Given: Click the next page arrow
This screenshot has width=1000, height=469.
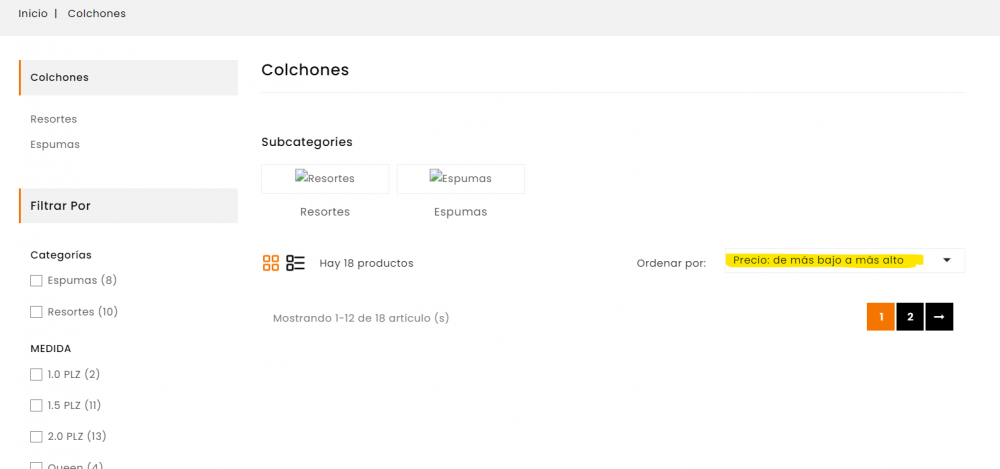Looking at the screenshot, I should pos(939,317).
